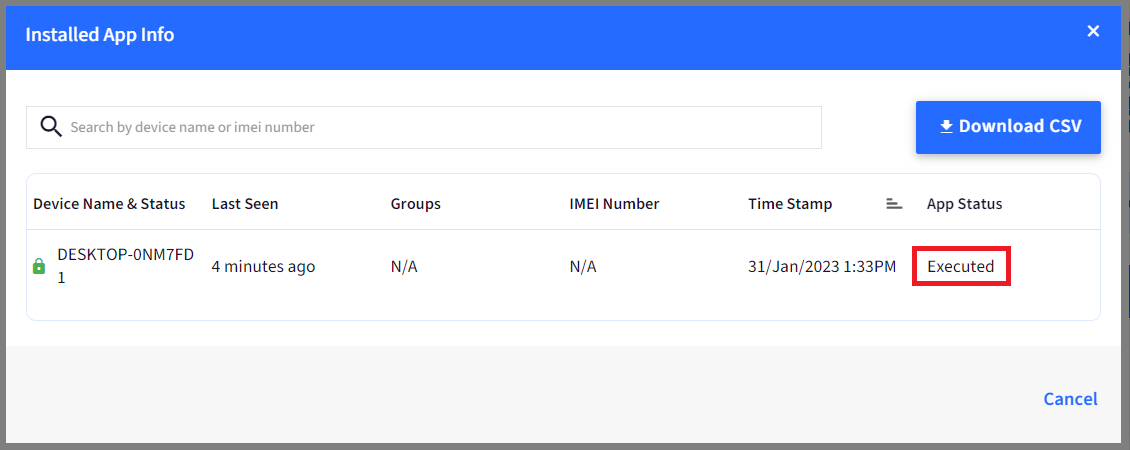The image size is (1130, 450).
Task: Click the Cancel link
Action: pos(1070,399)
